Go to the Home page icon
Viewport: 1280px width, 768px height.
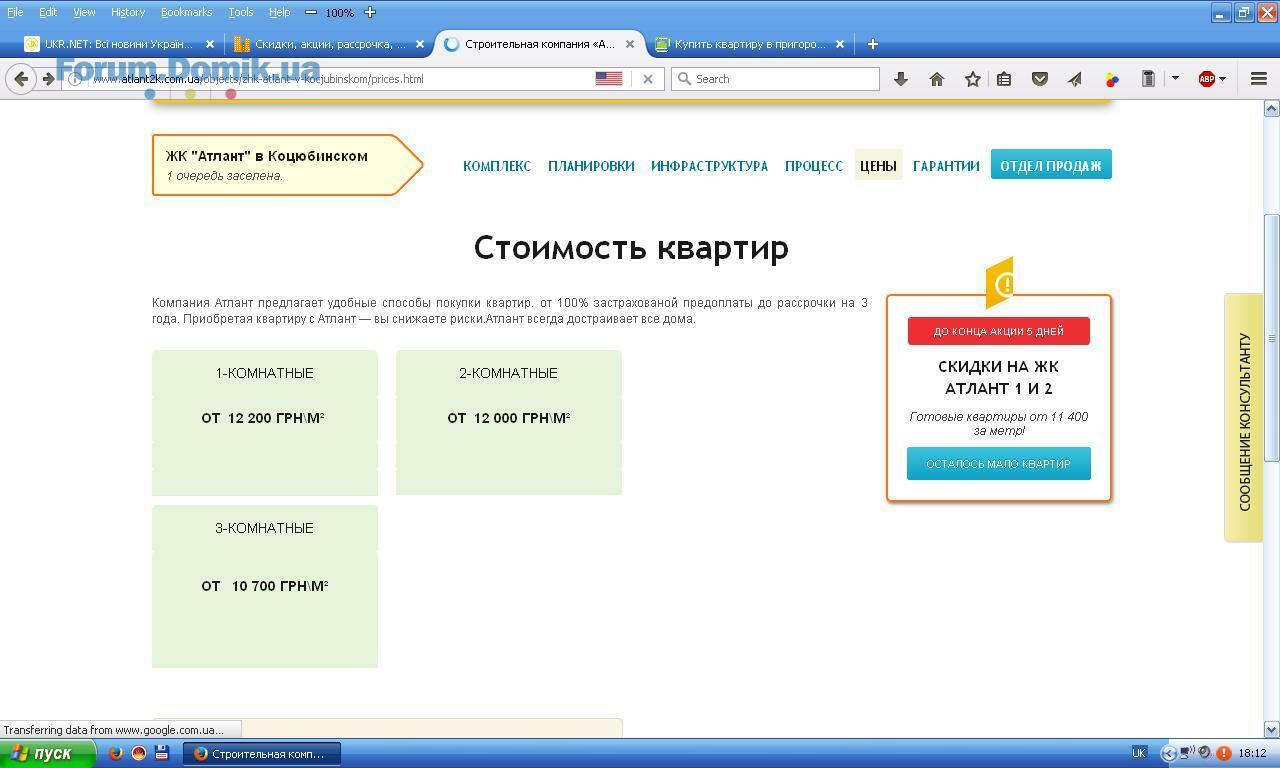point(937,79)
